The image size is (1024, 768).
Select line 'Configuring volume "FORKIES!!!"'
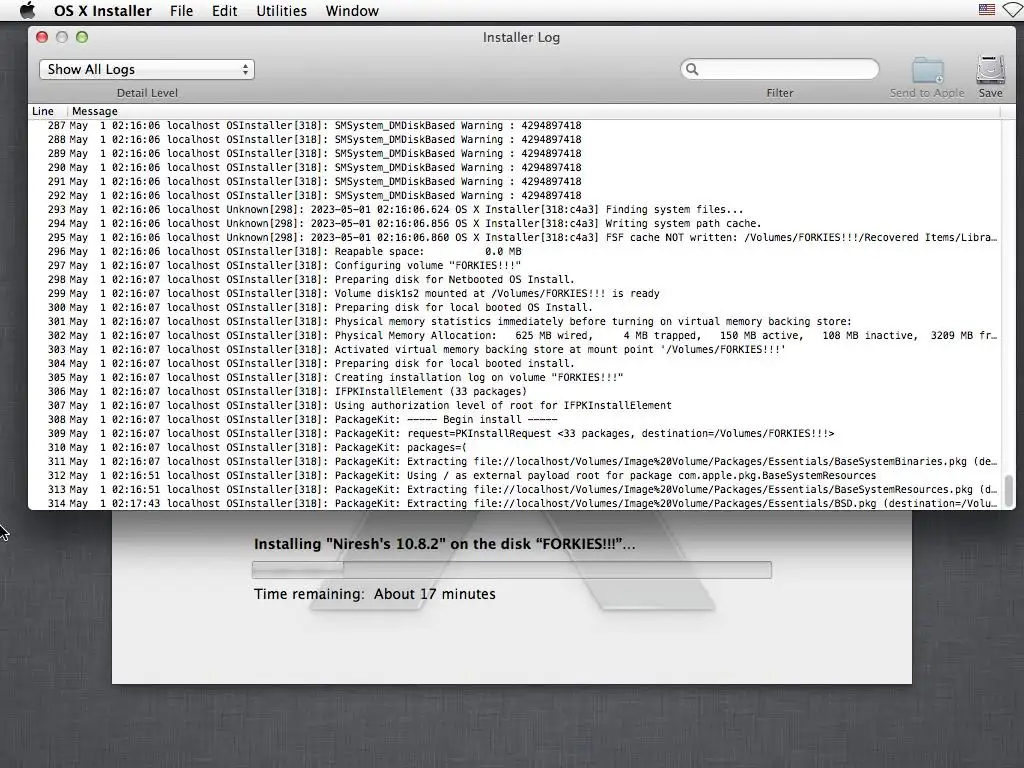pos(514,265)
